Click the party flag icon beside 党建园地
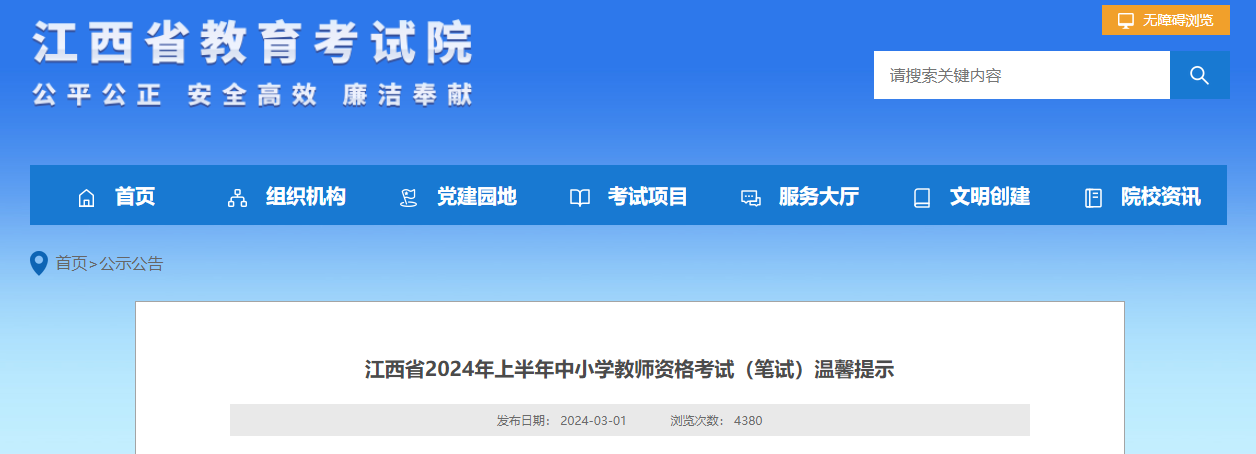 (408, 198)
